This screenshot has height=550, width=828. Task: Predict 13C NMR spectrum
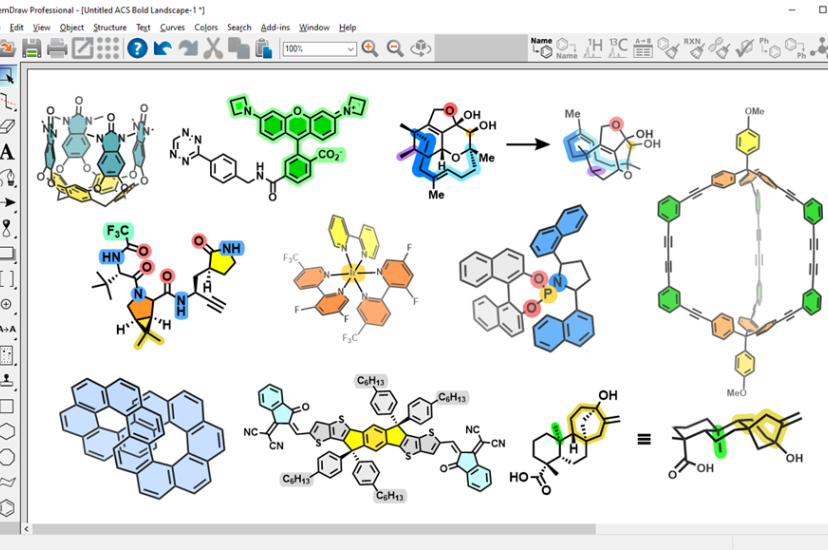tap(618, 48)
